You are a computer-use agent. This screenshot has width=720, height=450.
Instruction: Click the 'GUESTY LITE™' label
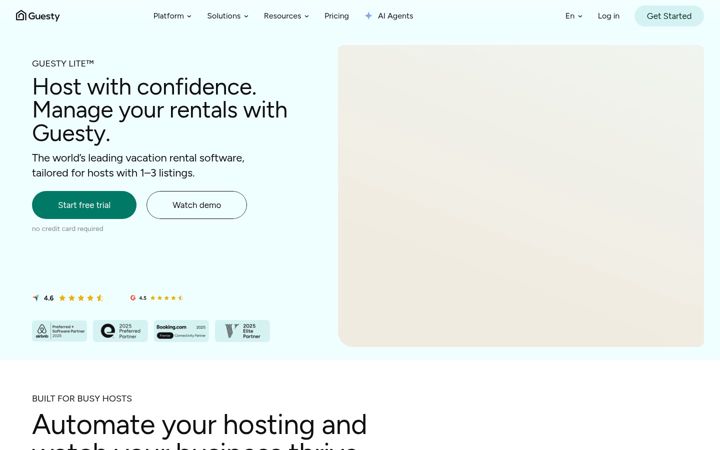coord(63,63)
